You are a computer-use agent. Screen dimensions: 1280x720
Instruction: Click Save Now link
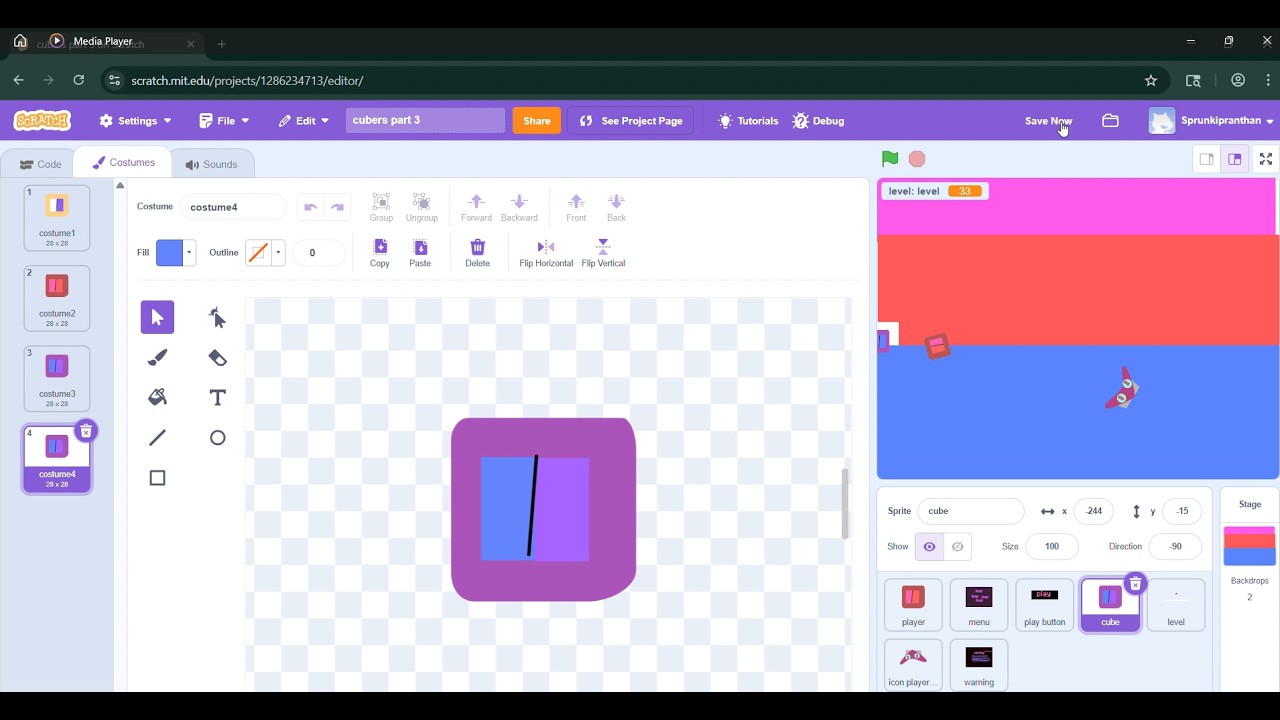1048,120
